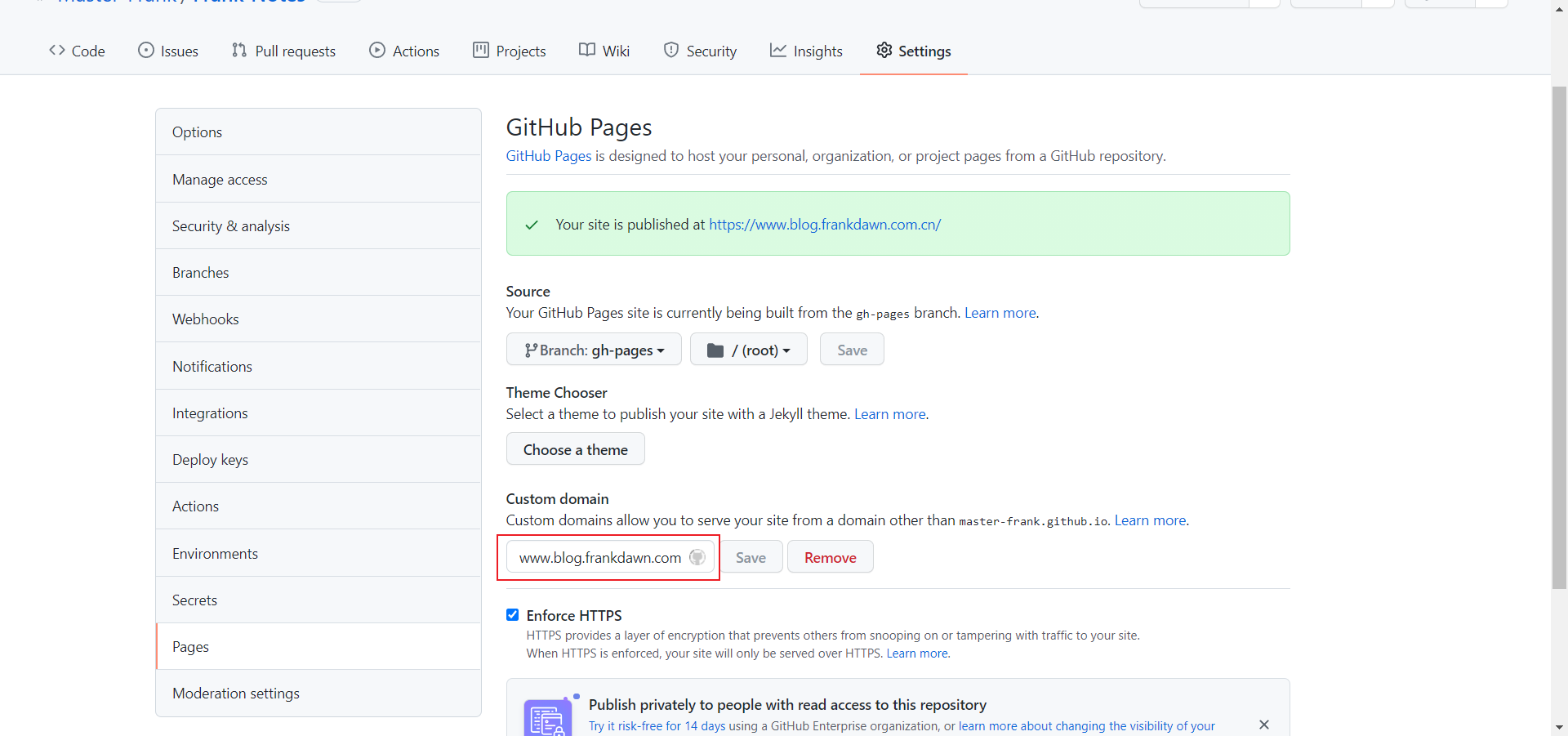Expand the Branch: gh-pages dropdown

pos(594,350)
